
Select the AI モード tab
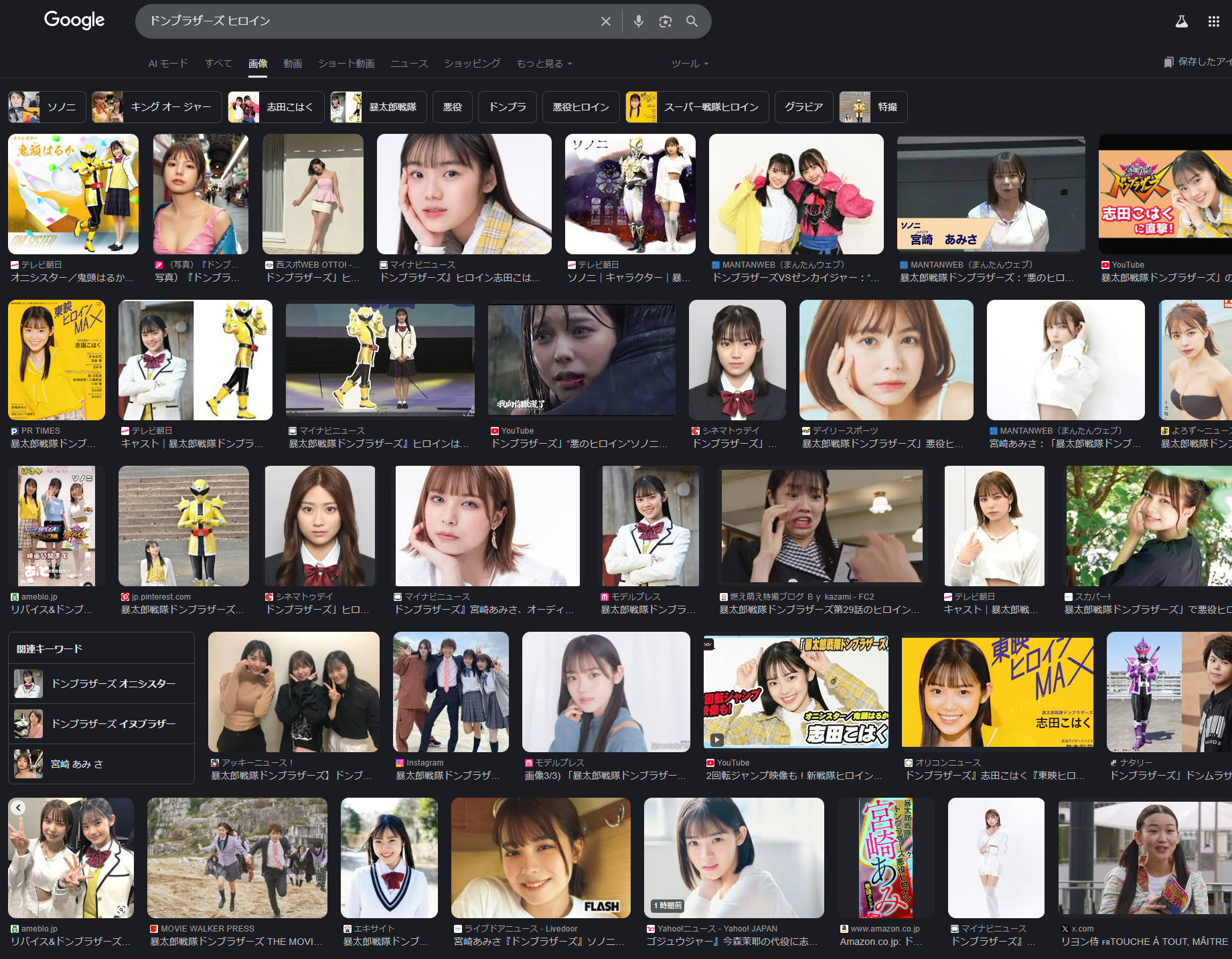(168, 64)
